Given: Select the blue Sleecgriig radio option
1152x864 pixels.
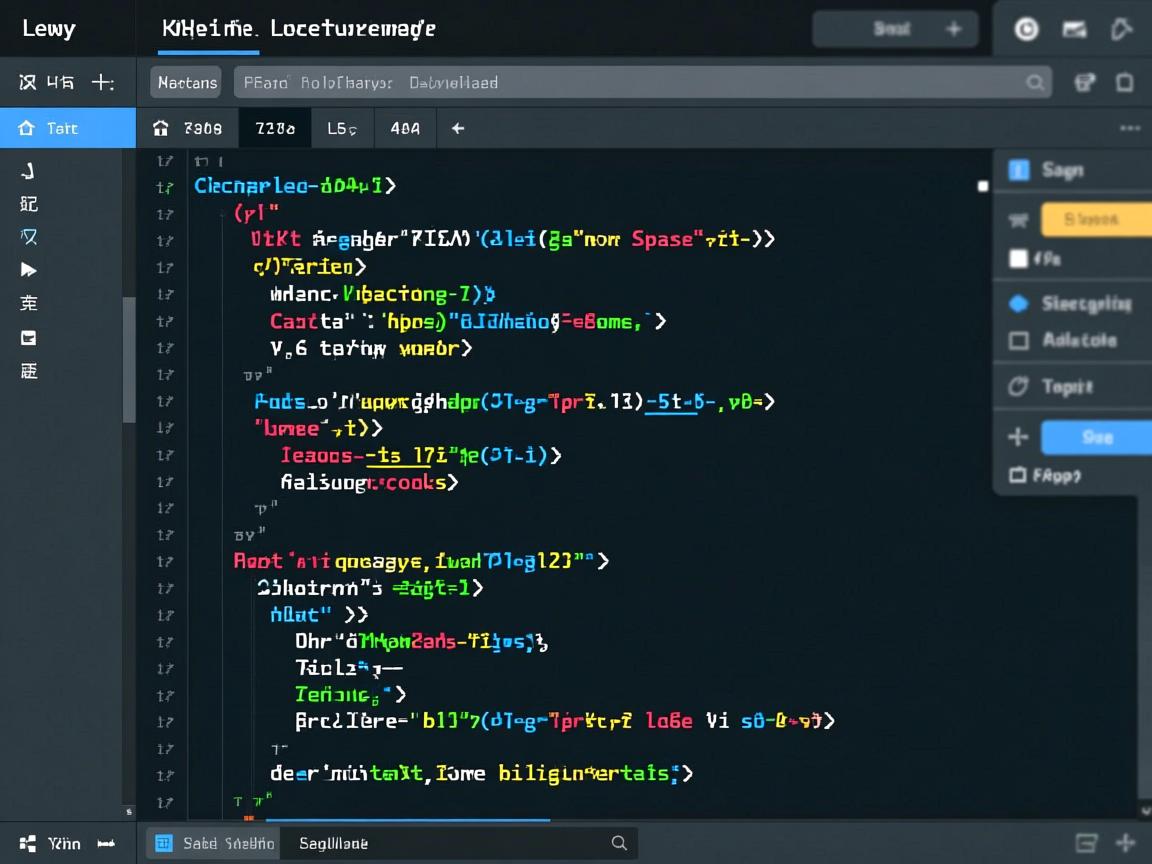Looking at the screenshot, I should (1018, 304).
